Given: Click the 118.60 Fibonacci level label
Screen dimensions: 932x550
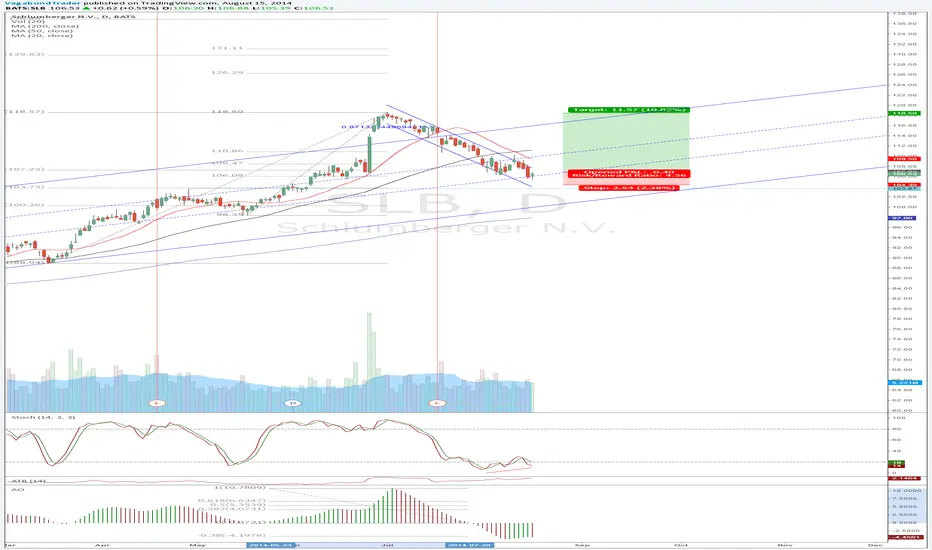Looking at the screenshot, I should coord(227,111).
